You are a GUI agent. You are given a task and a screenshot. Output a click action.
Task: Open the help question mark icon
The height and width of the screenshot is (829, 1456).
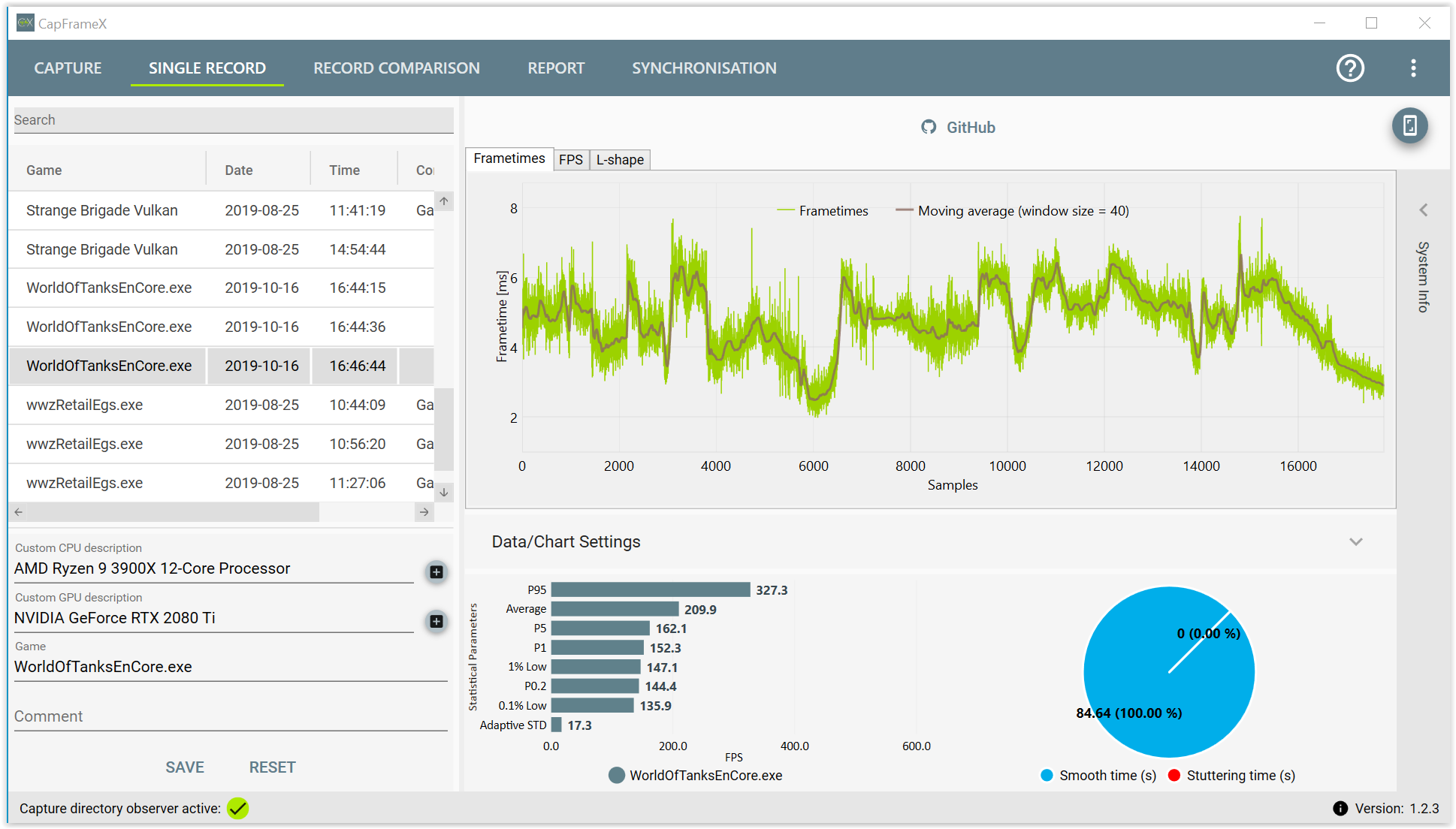[1350, 68]
